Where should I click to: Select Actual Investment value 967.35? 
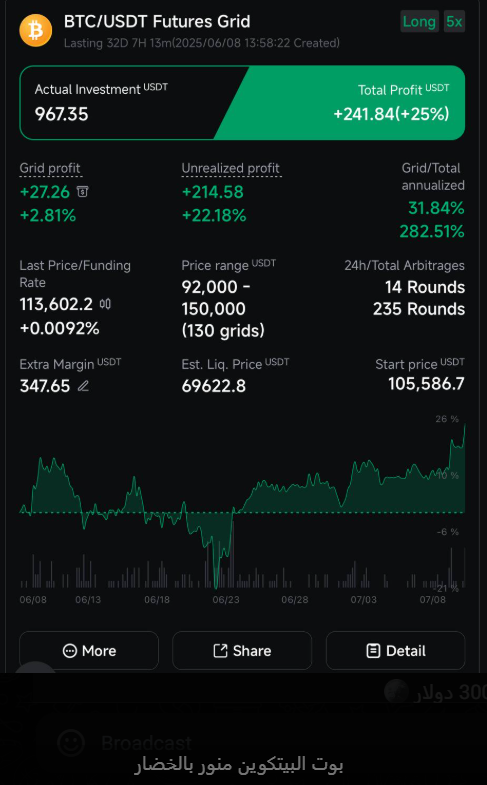pos(62,114)
